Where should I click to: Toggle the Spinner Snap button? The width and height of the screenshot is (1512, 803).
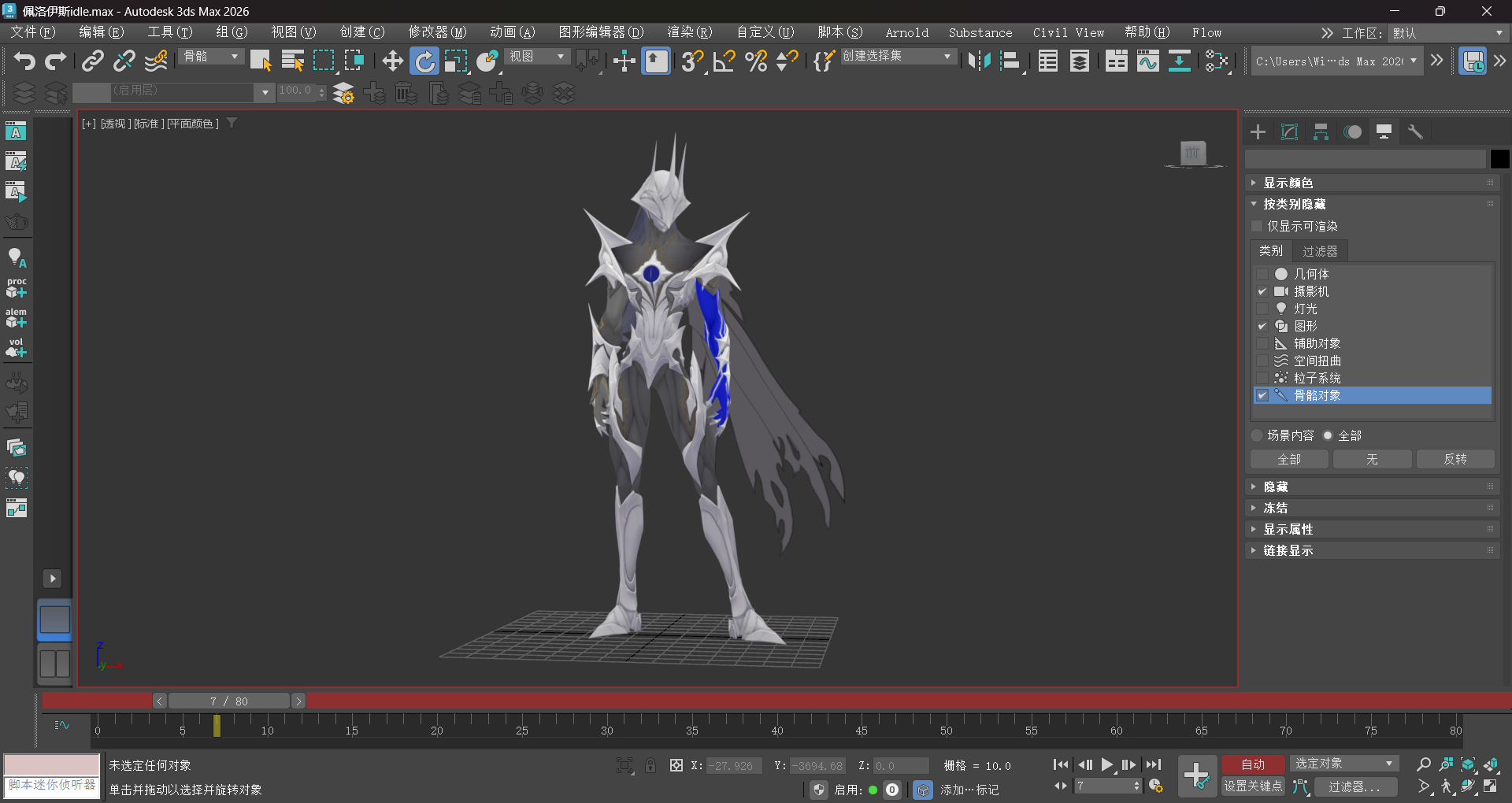pos(787,61)
